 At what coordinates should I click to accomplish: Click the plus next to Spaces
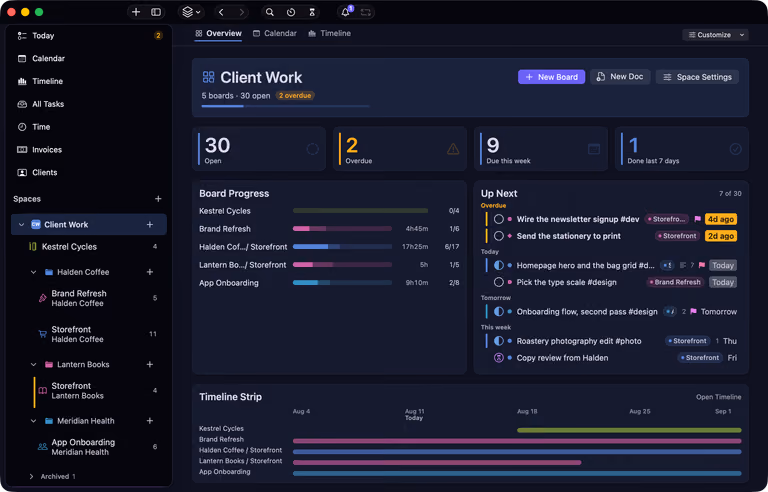(158, 199)
